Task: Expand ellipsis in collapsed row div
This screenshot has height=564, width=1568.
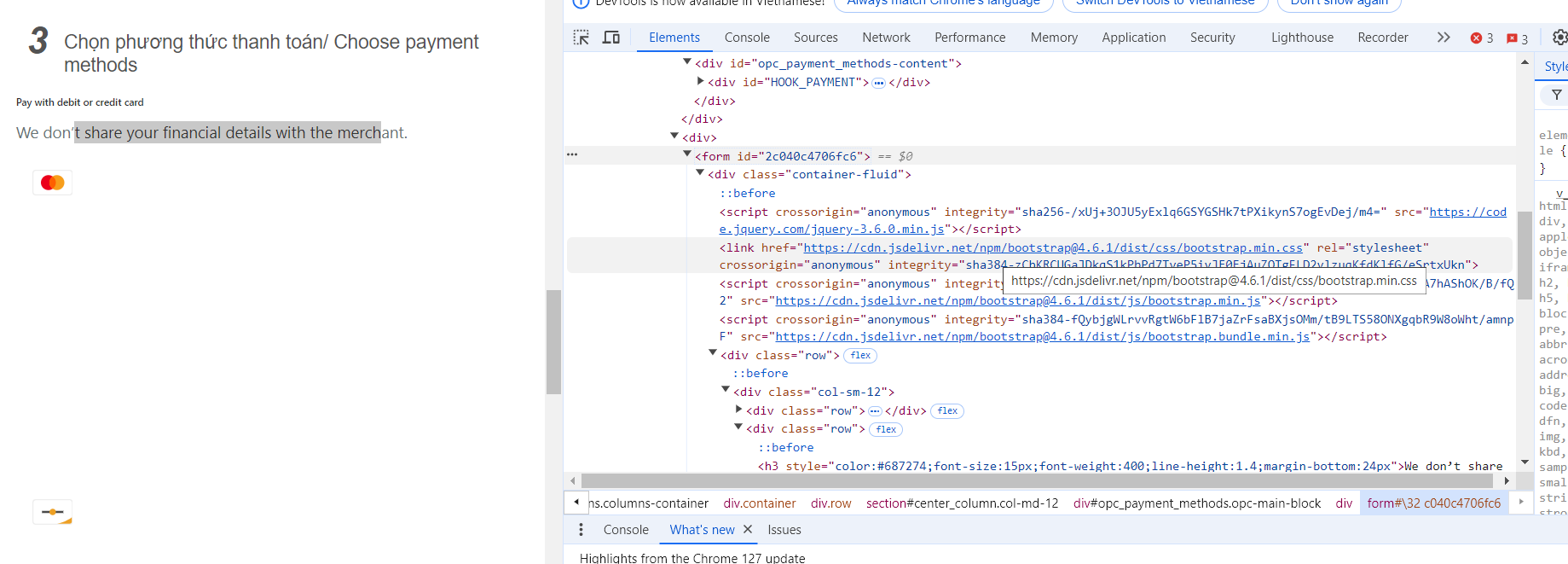Action: click(x=875, y=411)
